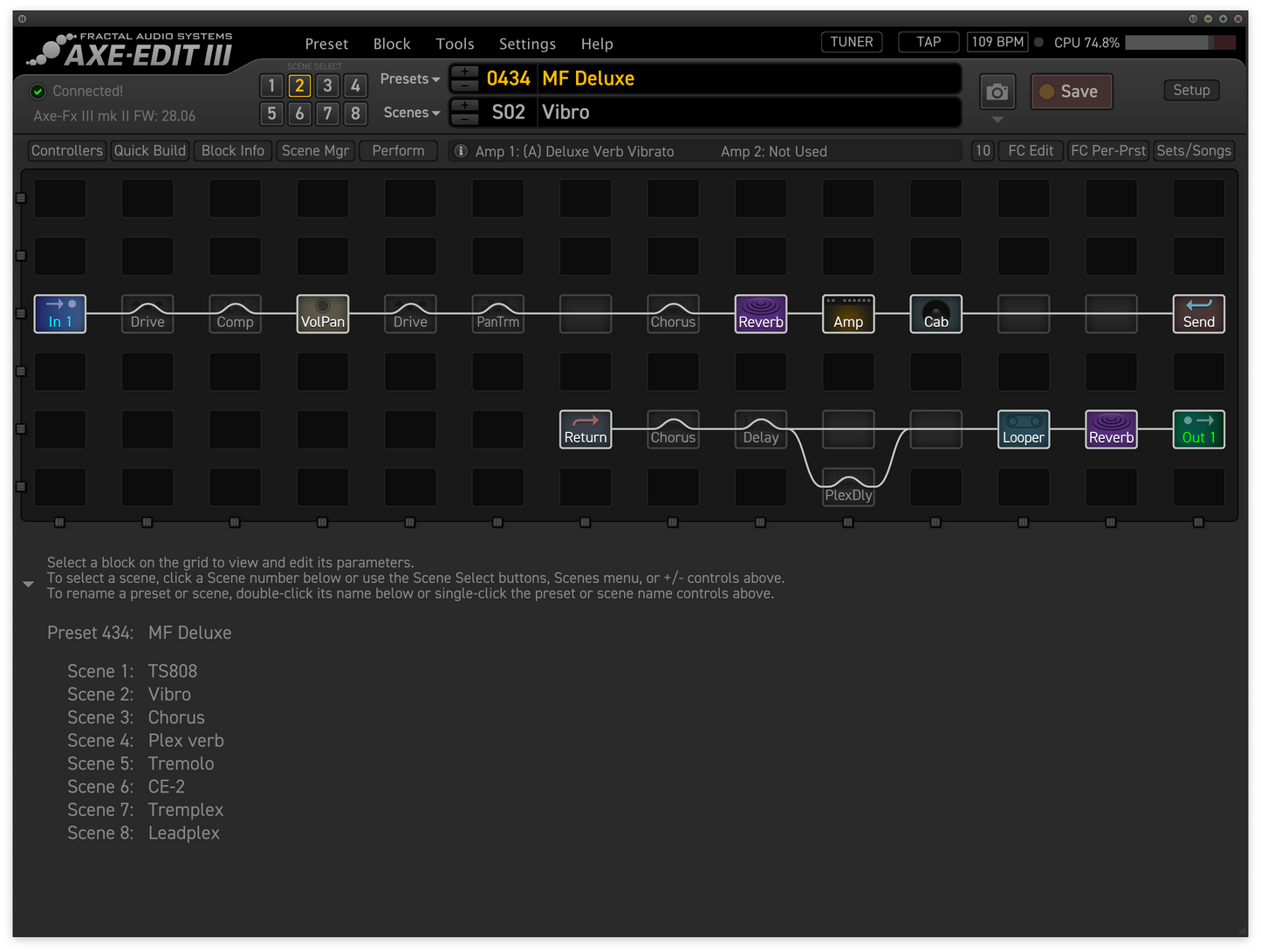Take a snapshot with the camera icon

coord(997,92)
